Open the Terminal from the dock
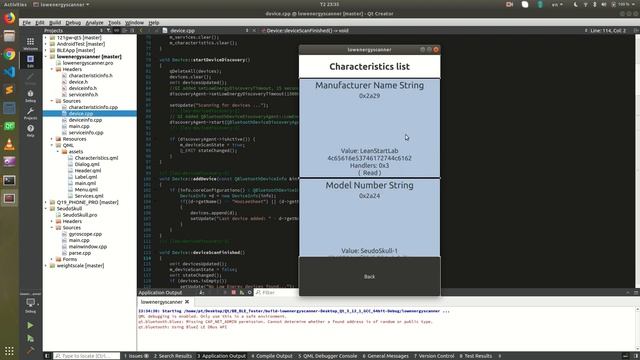 [9, 180]
